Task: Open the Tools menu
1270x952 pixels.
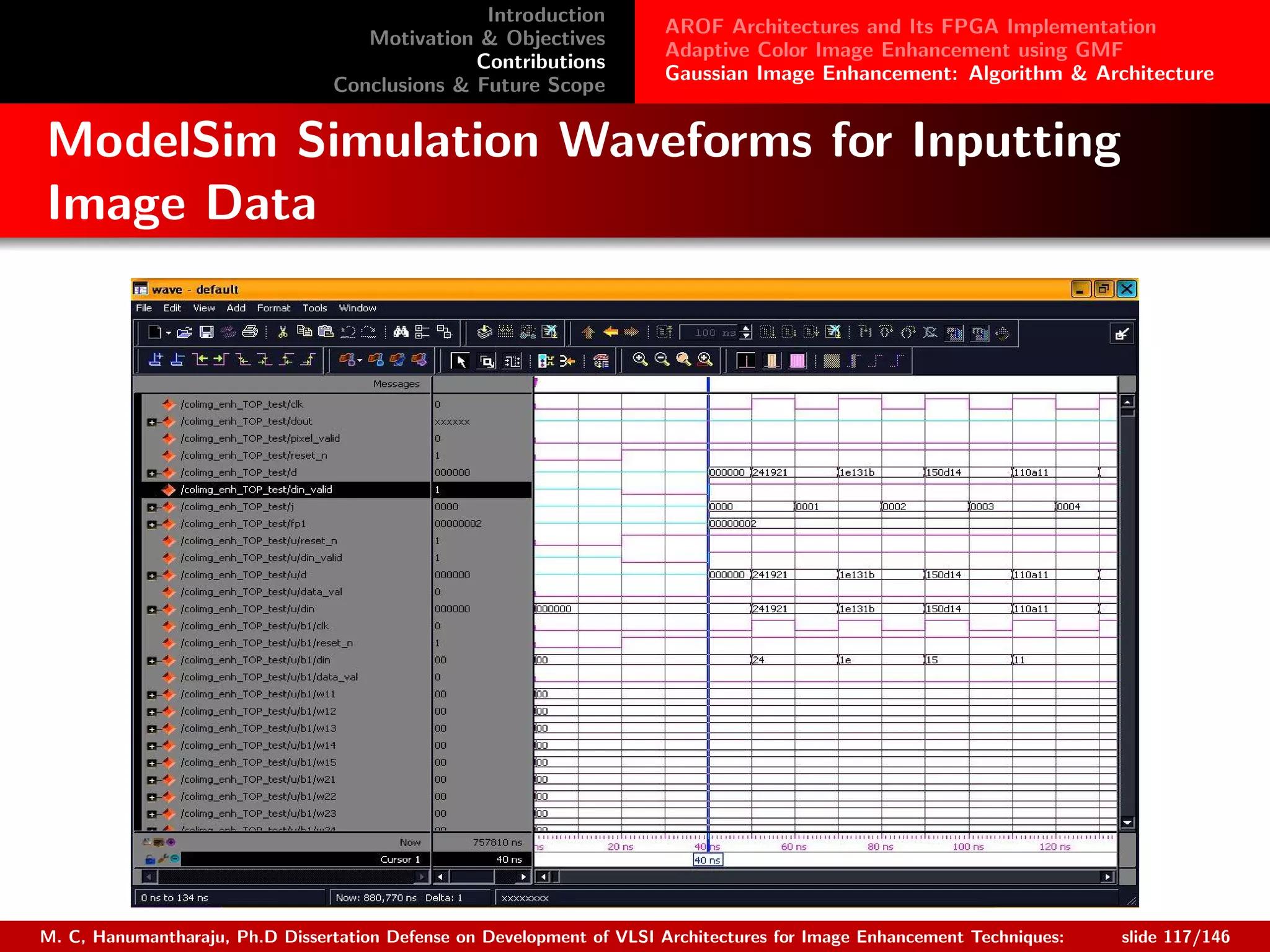Action: point(314,308)
